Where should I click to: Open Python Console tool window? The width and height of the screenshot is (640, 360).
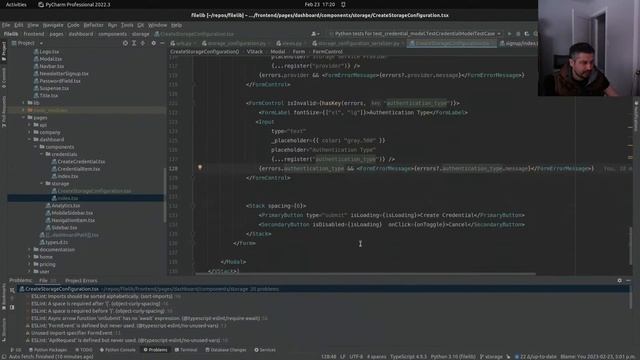(118, 350)
